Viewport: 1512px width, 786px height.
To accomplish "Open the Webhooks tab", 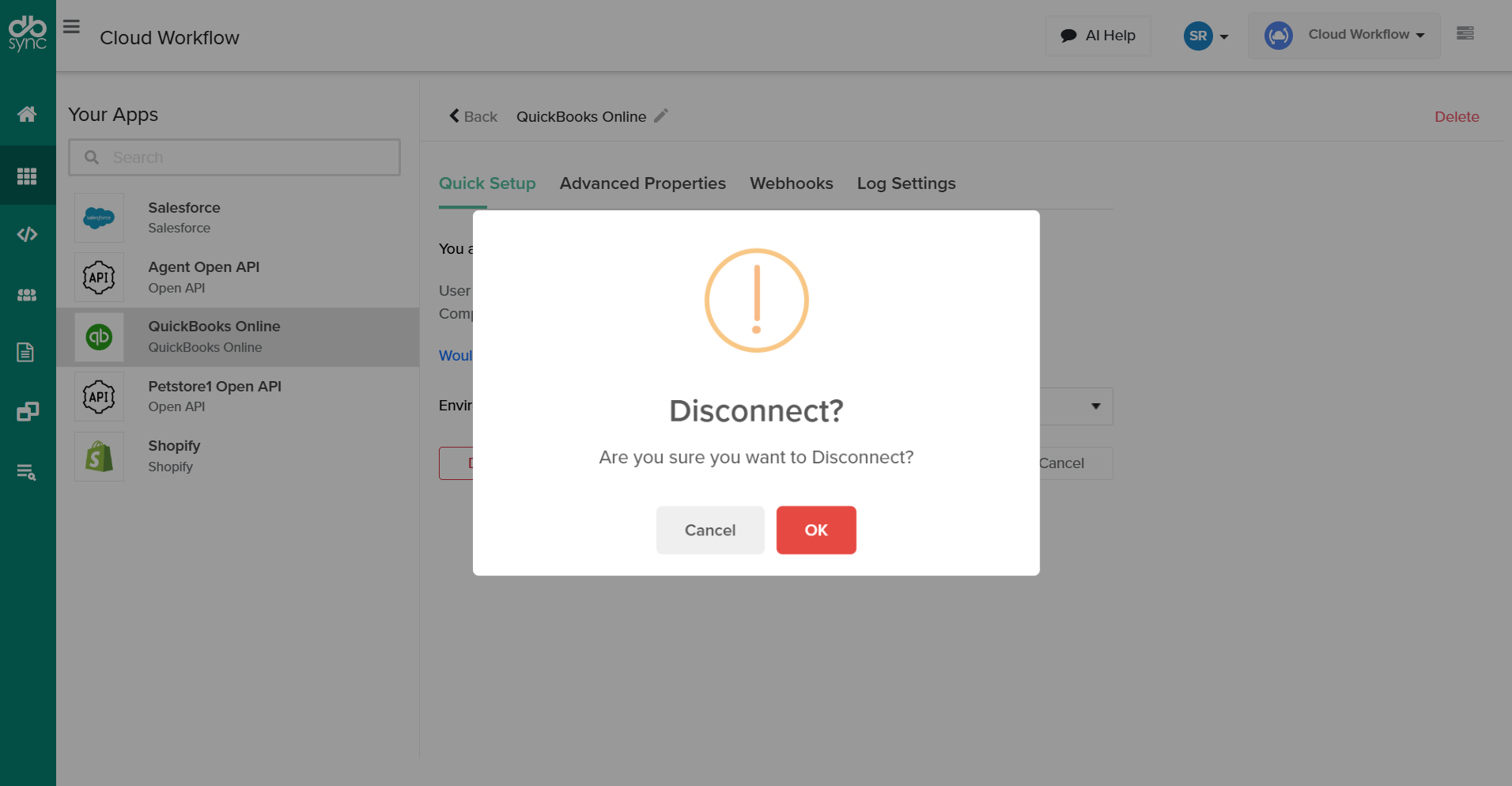I will [x=791, y=183].
